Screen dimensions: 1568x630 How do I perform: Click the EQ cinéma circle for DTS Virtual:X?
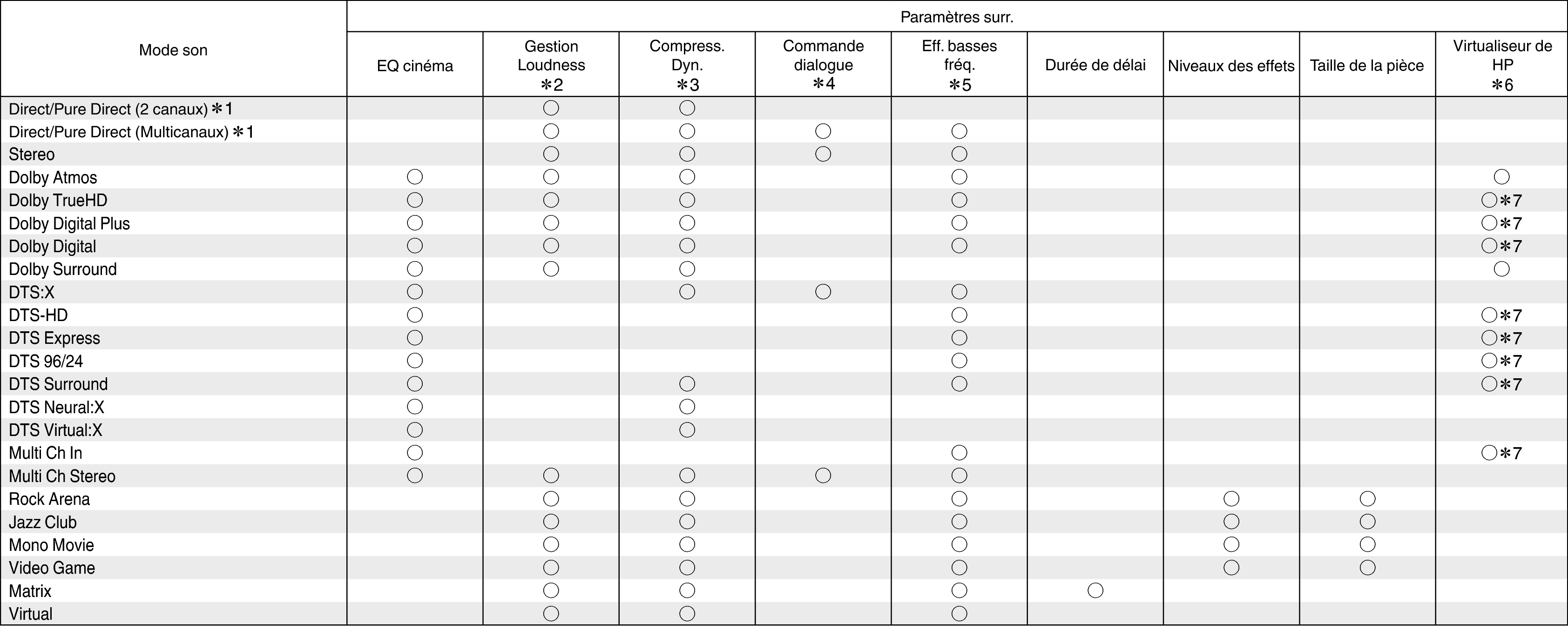(414, 430)
